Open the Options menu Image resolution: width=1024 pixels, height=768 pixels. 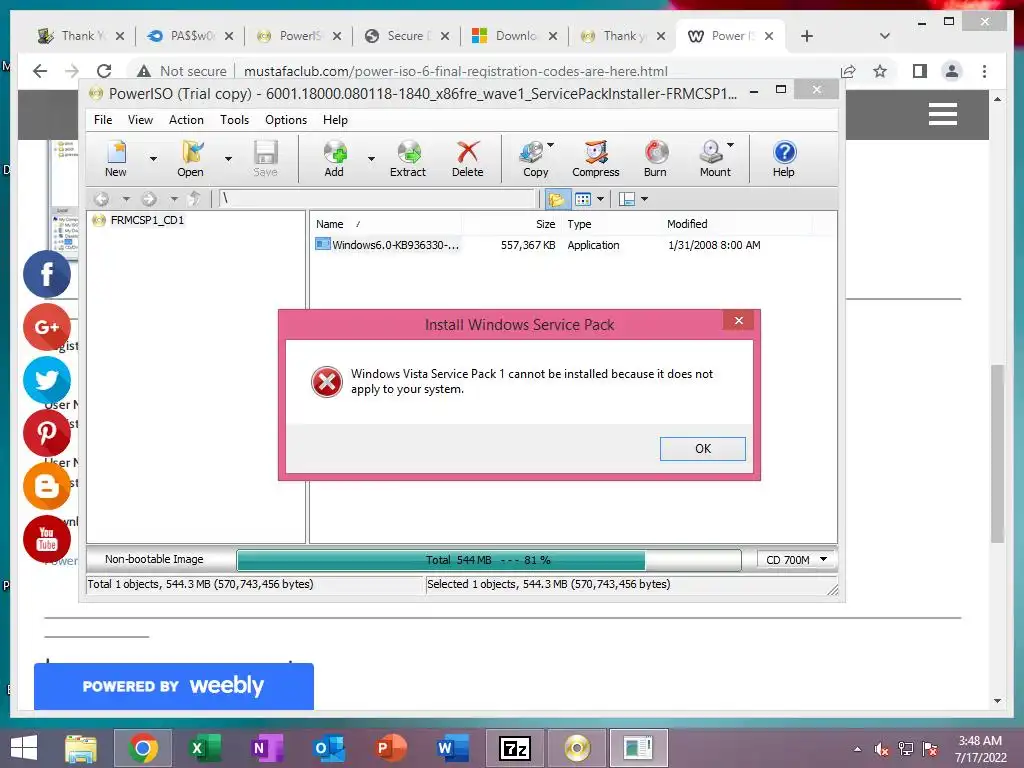point(286,120)
